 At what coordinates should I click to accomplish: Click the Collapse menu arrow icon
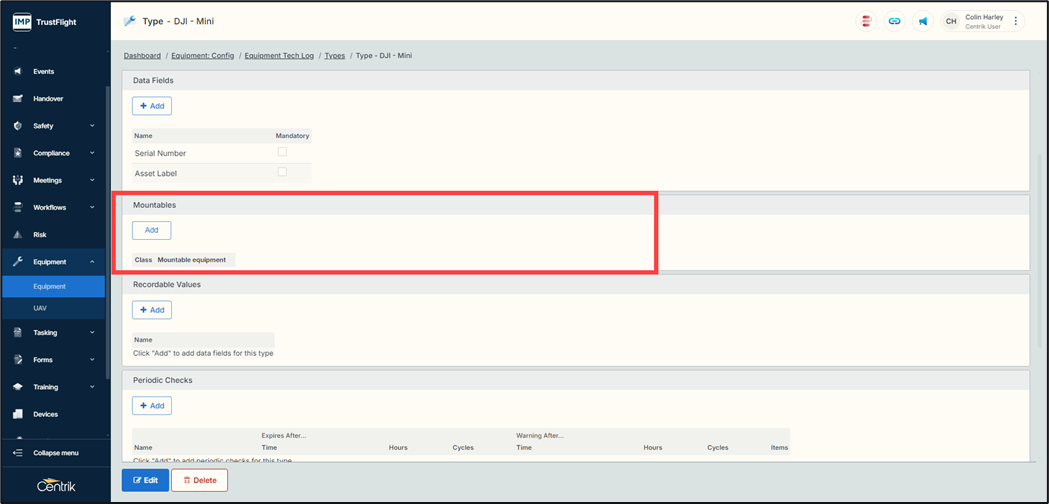point(18,453)
